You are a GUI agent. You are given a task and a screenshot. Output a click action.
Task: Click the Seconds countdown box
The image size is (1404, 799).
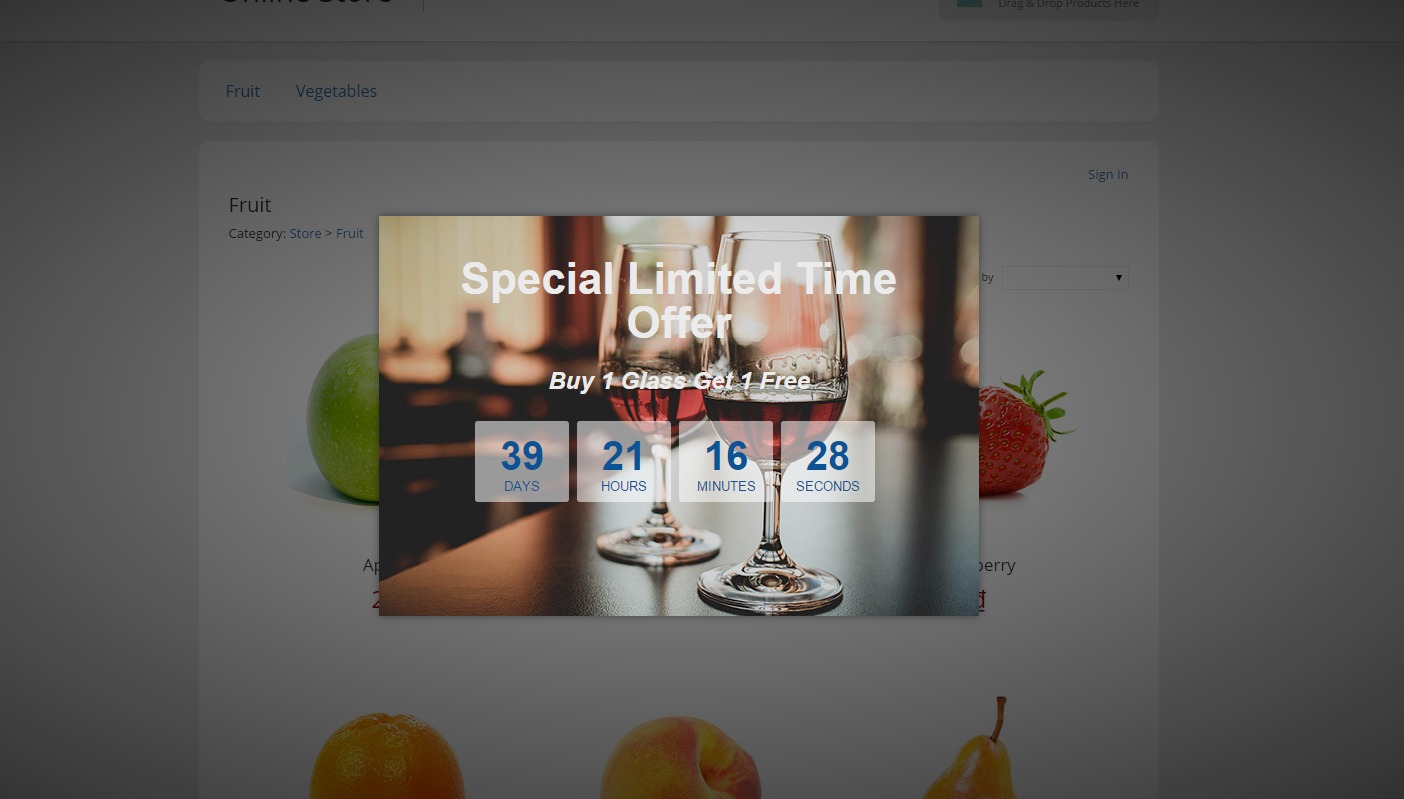pyautogui.click(x=828, y=461)
